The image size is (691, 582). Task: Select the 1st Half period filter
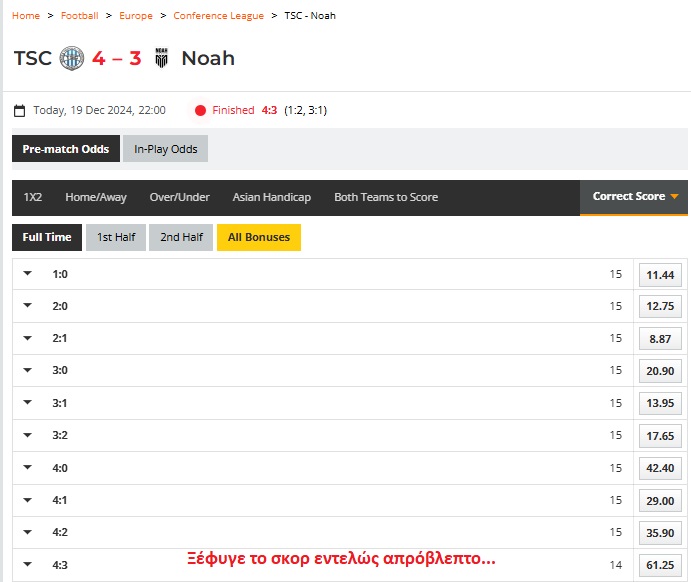(x=116, y=237)
